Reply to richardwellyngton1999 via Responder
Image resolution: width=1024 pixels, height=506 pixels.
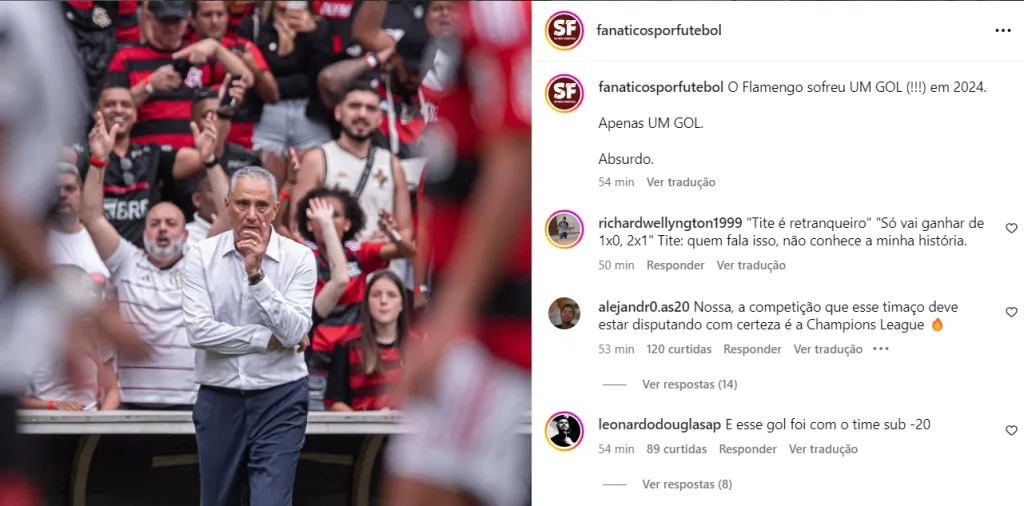click(675, 265)
